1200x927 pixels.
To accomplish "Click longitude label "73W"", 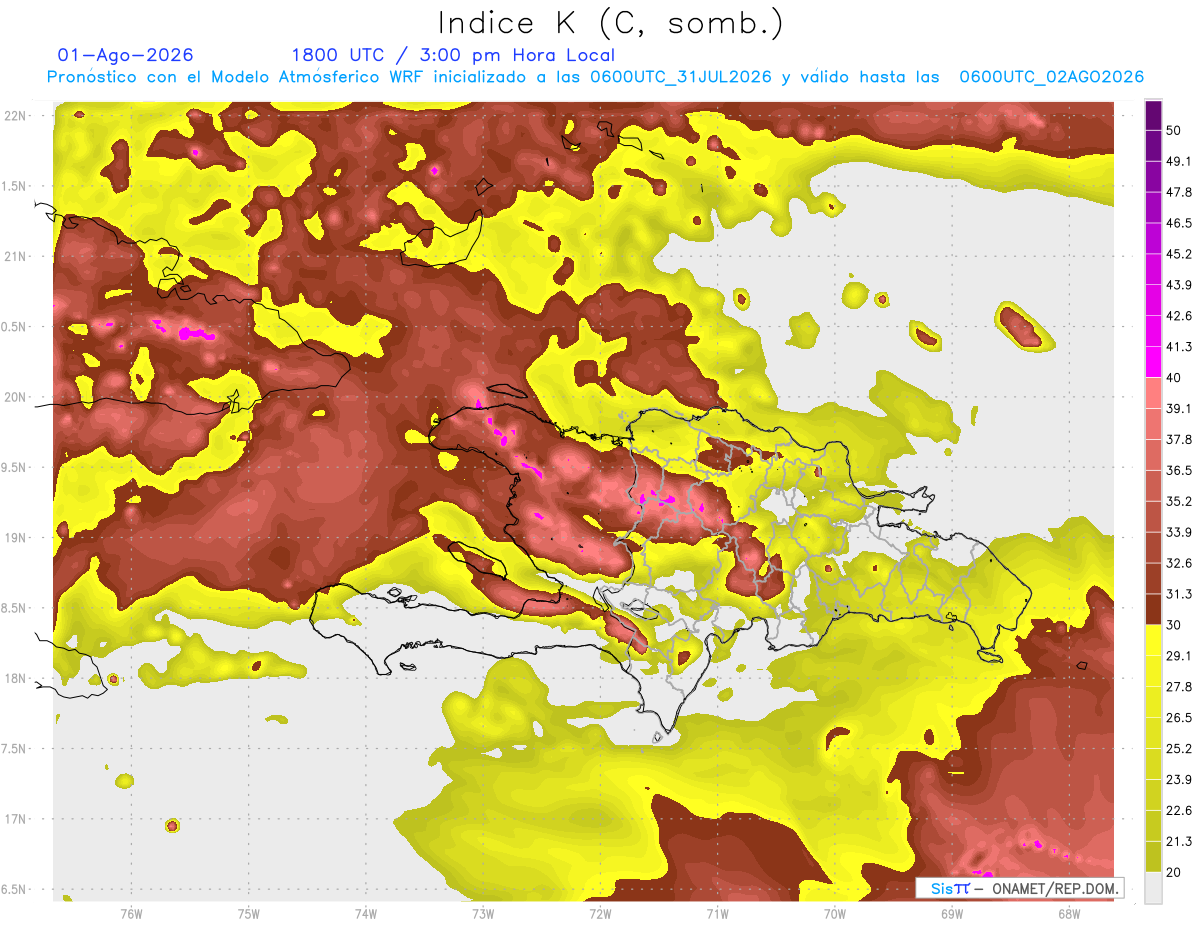I will 482,914.
